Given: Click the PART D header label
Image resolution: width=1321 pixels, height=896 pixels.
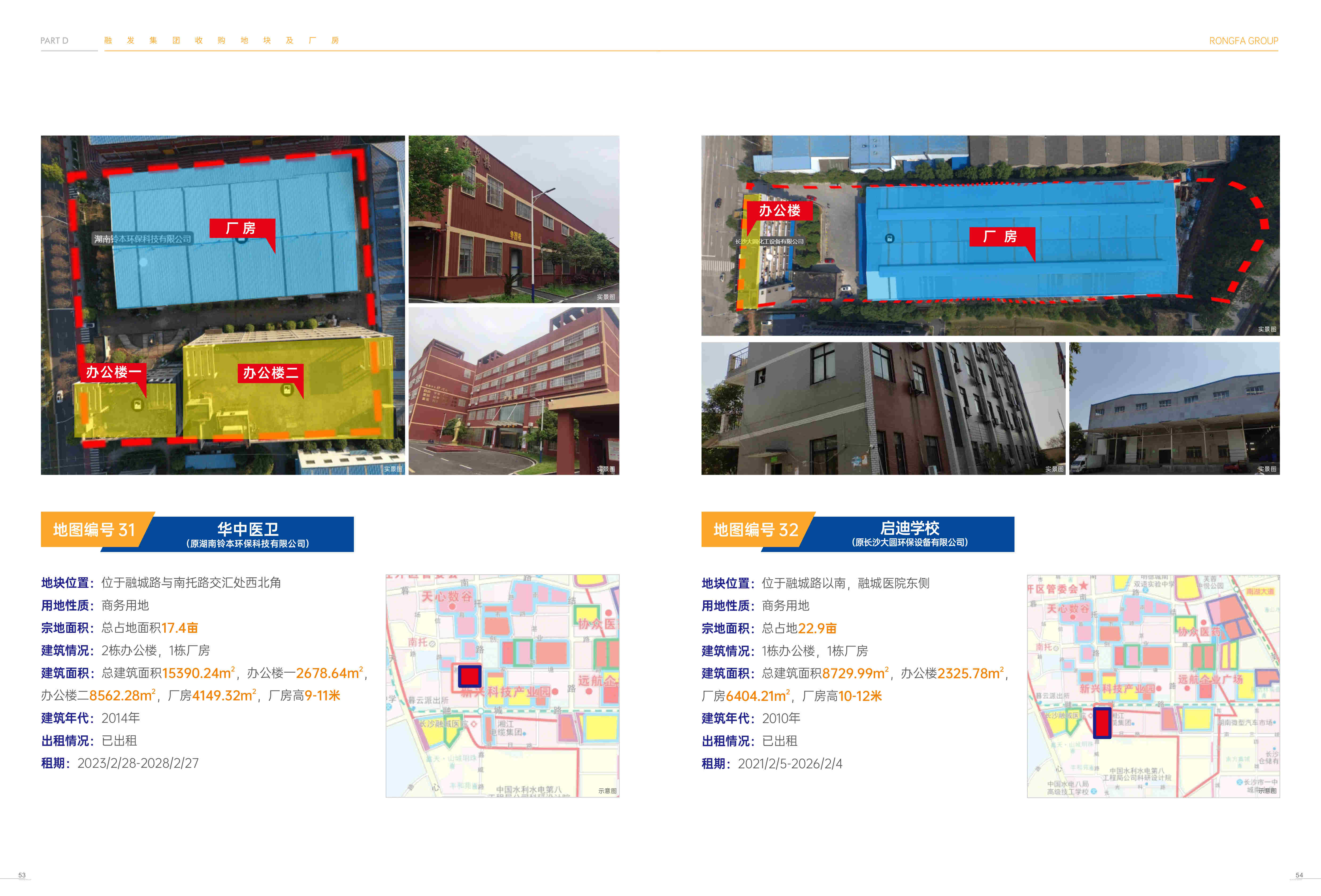Looking at the screenshot, I should pyautogui.click(x=54, y=41).
